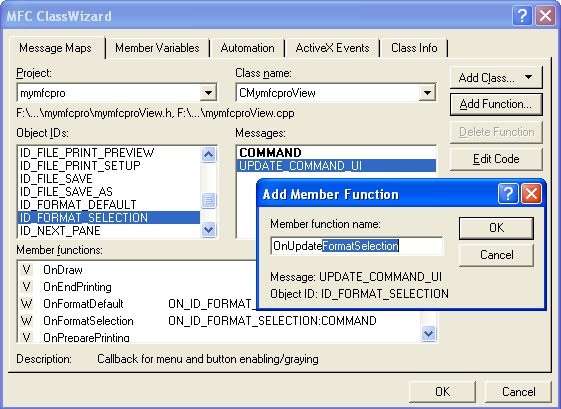Select ID_NEXT_PANE in Object IDs
This screenshot has width=561, height=409.
click(x=109, y=230)
